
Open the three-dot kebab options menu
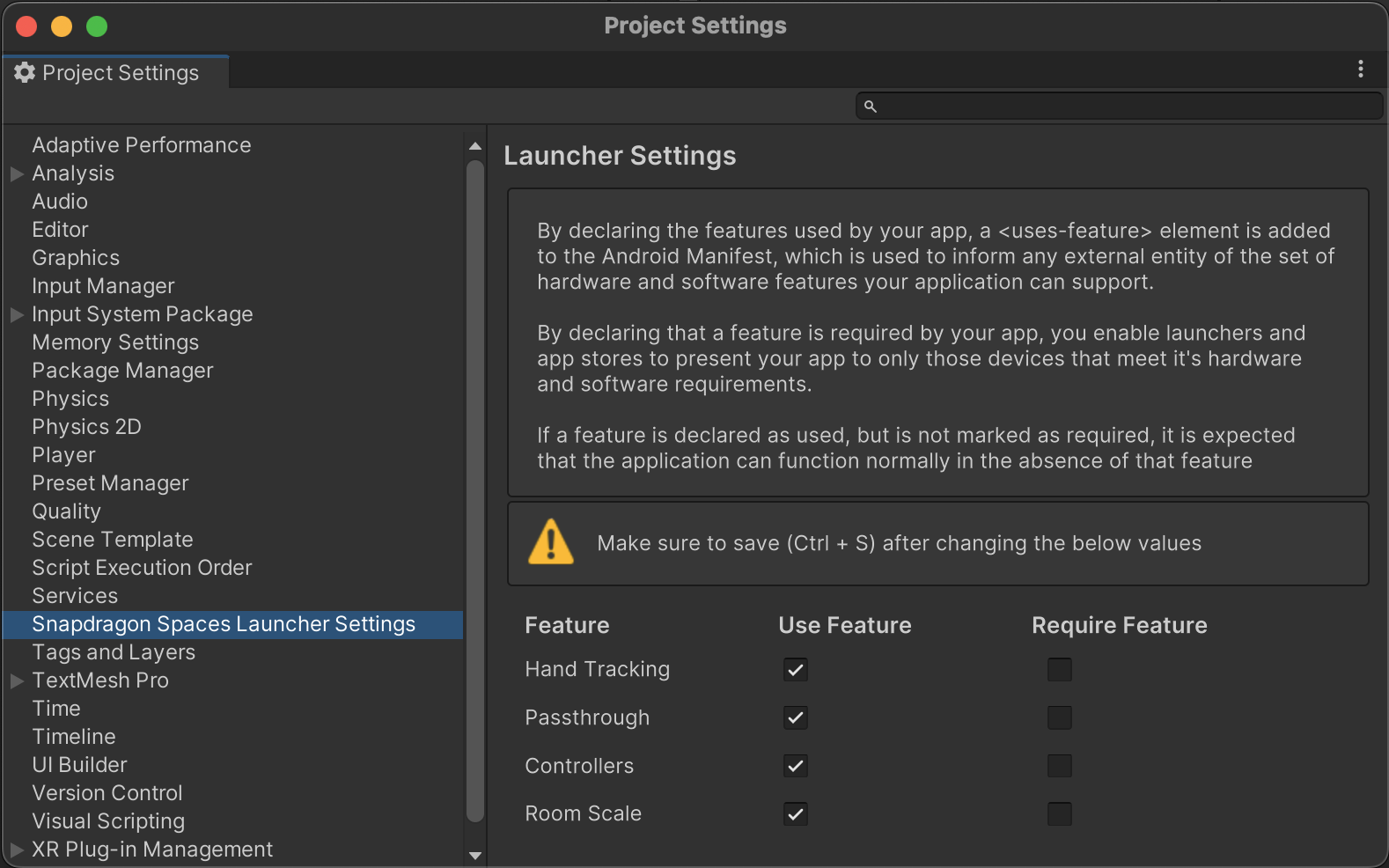click(1360, 69)
